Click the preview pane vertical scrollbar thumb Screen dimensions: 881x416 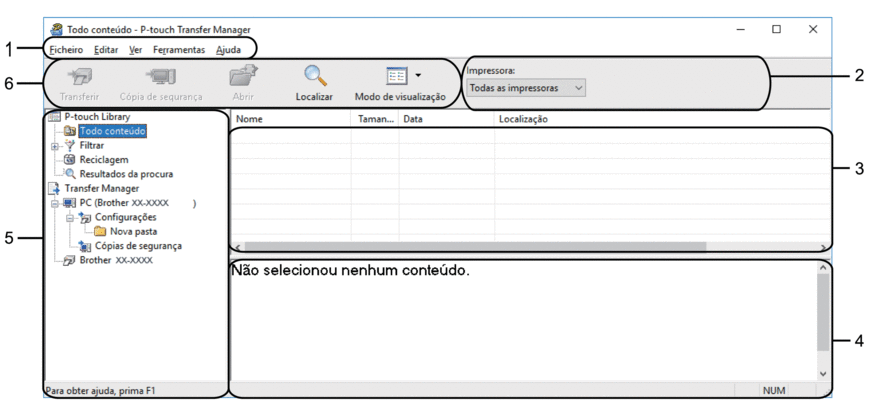pyautogui.click(x=823, y=313)
